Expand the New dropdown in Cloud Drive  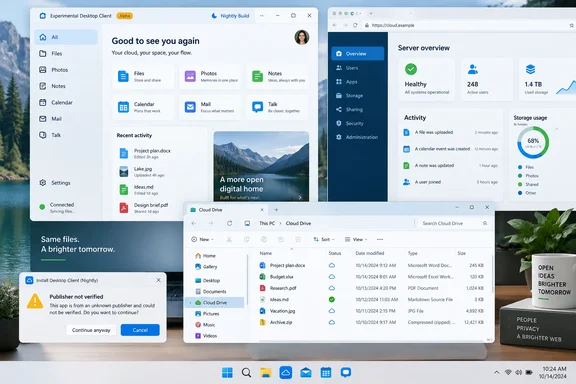click(202, 239)
